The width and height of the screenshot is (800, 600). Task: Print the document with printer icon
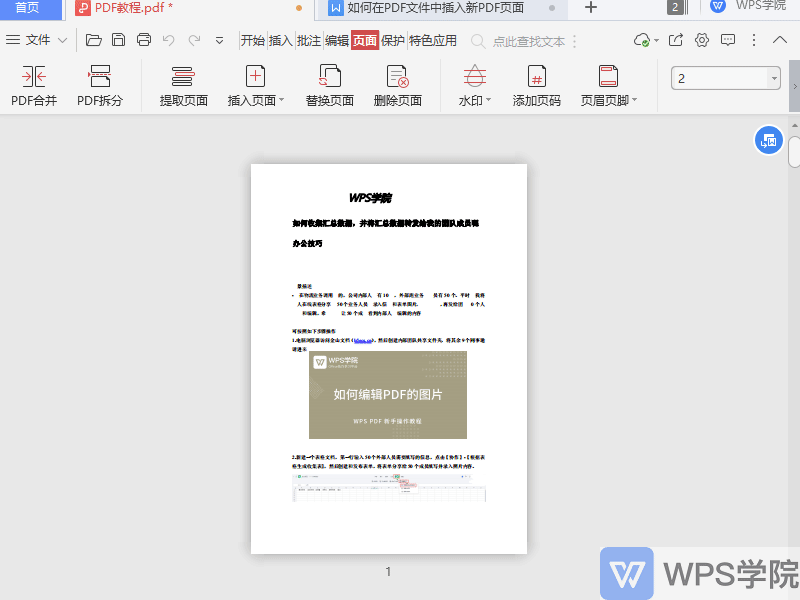144,40
